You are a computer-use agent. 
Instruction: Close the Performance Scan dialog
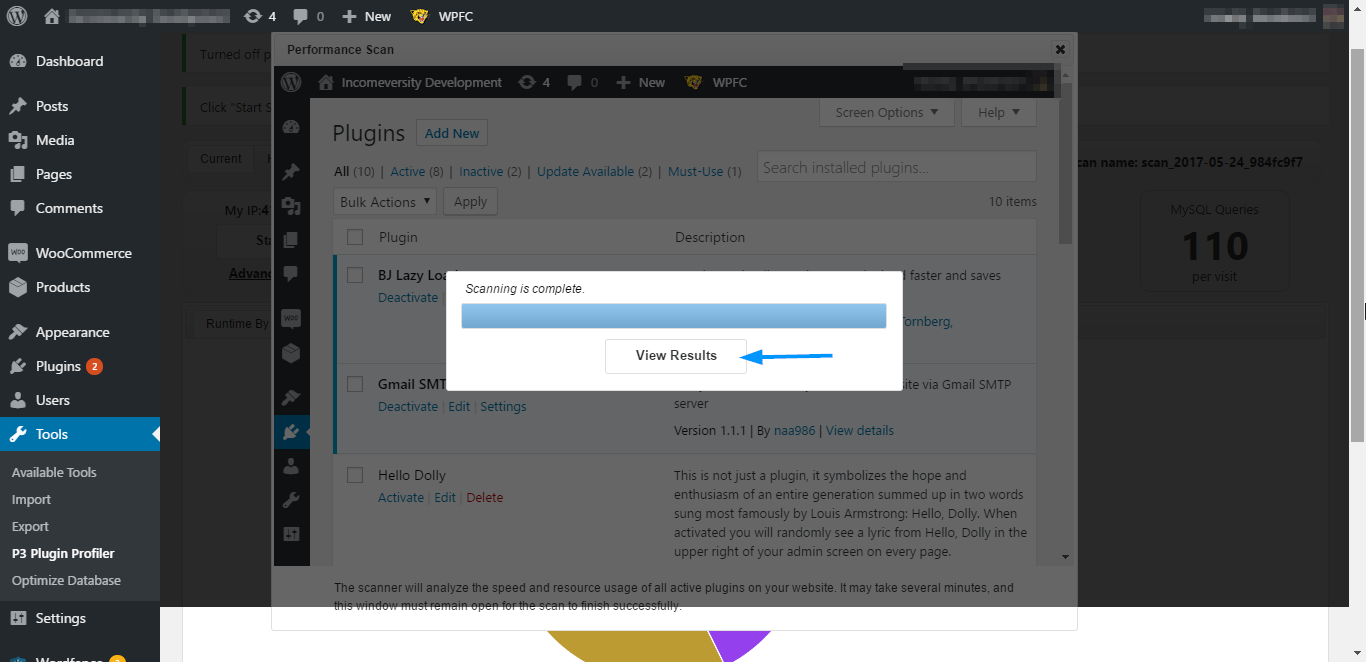(1060, 49)
